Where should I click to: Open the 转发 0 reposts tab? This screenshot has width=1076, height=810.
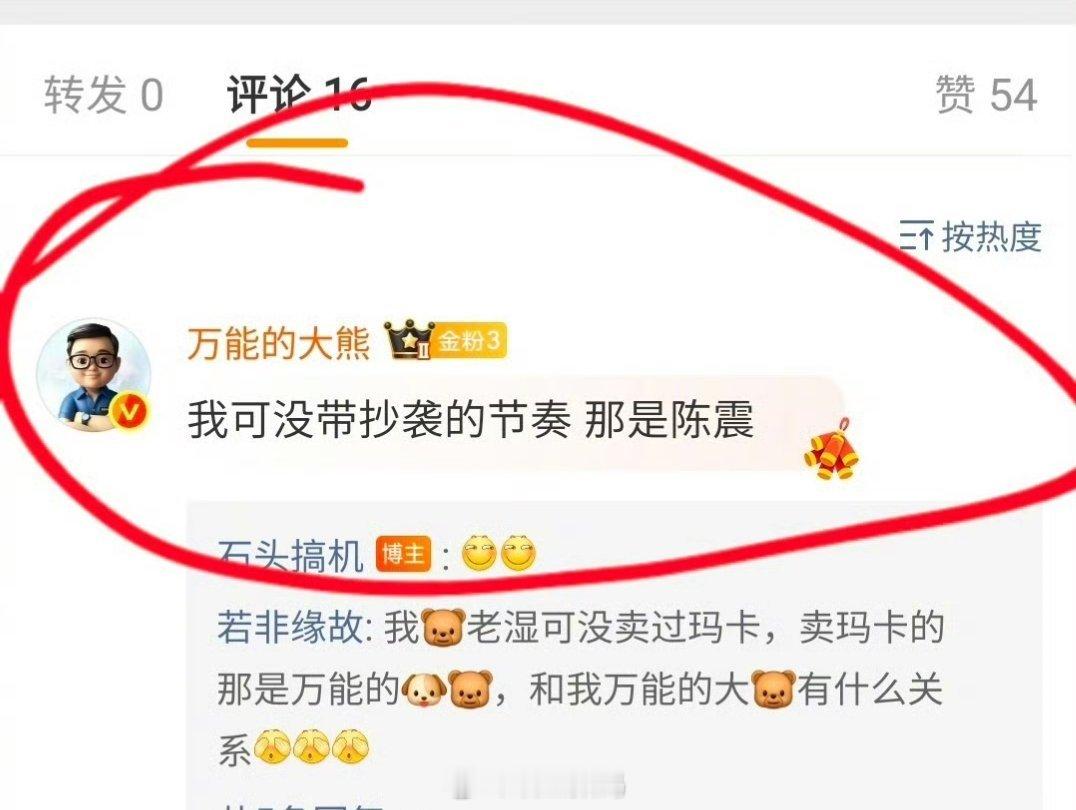coord(104,94)
